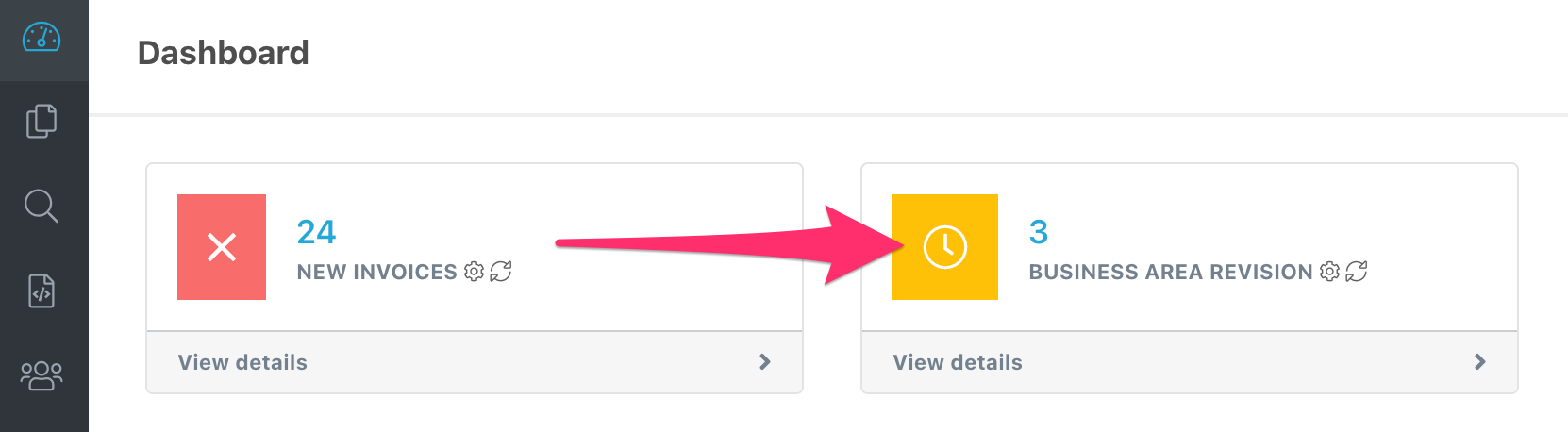Click the 24 new invoices count
This screenshot has width=1568, height=432.
316,232
